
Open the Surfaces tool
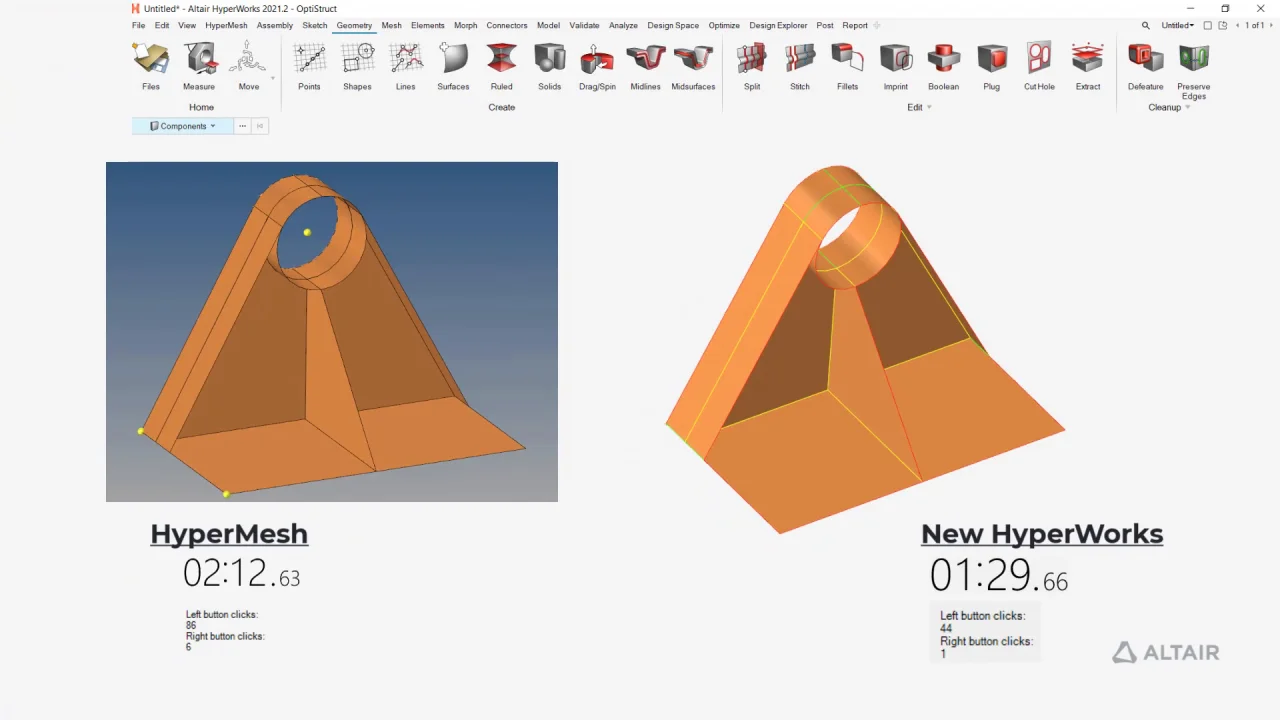coord(453,66)
